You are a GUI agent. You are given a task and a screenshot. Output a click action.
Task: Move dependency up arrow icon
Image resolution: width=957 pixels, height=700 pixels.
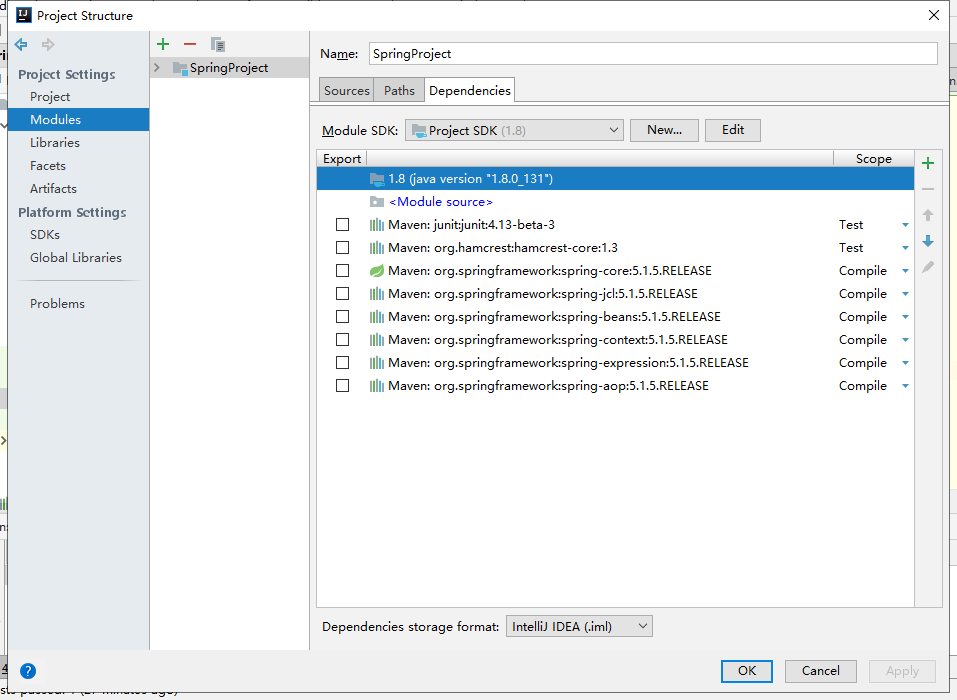click(x=928, y=215)
